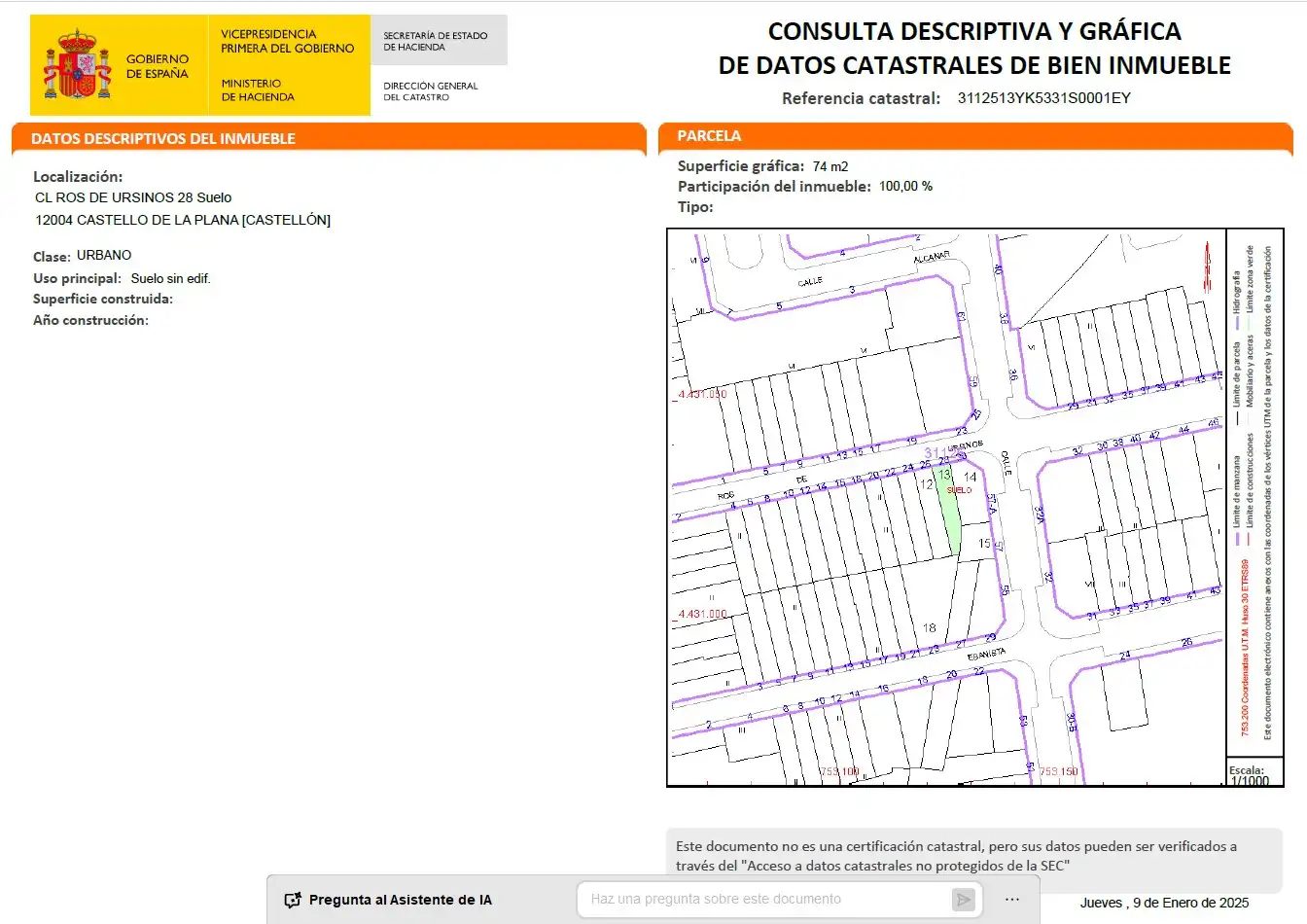Click the red SUELO label on the map
Screen dimensions: 1307x924
[959, 490]
